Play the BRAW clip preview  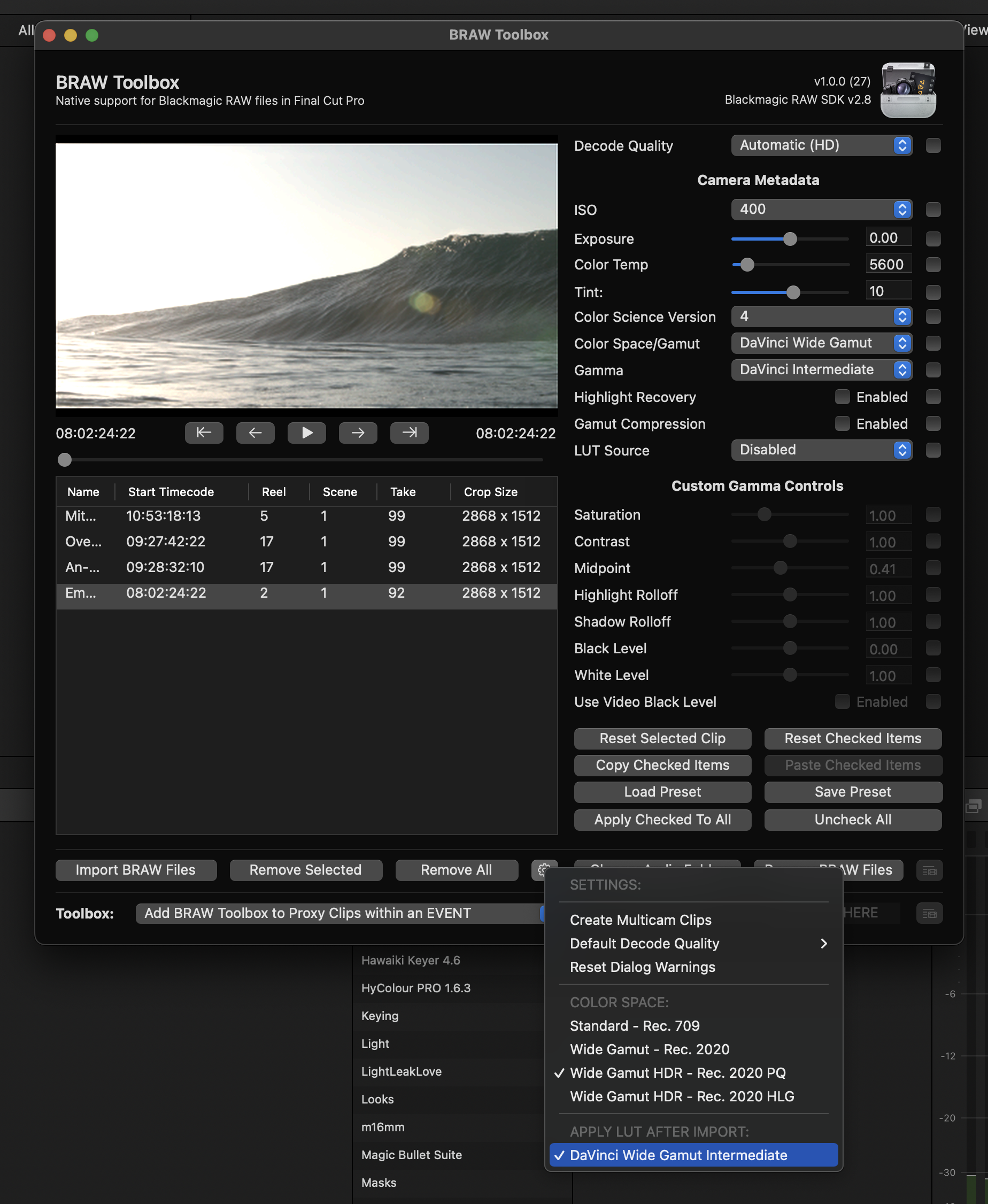point(306,433)
